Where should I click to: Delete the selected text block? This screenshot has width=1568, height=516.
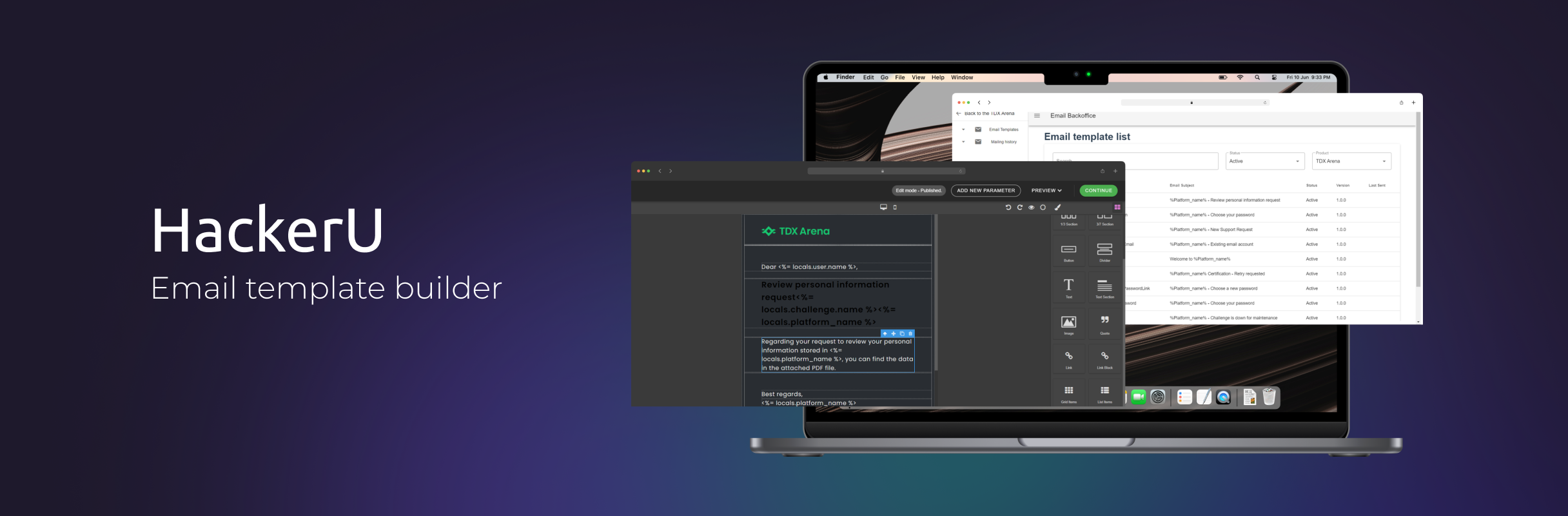(910, 333)
